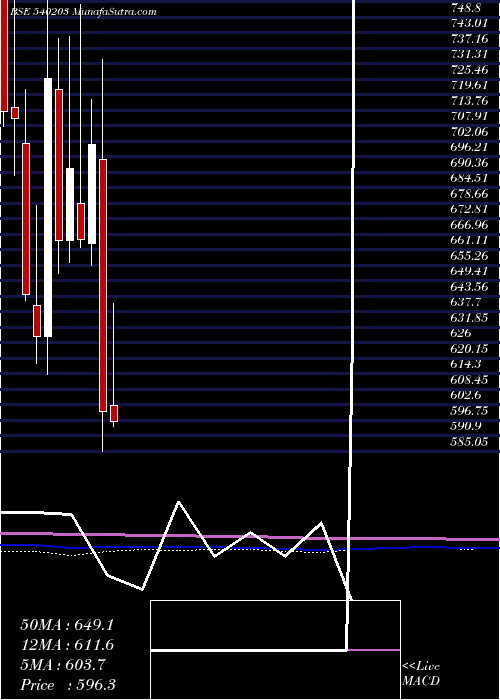Click the tall white candle body spanning 631 to 725
The image size is (500, 700).
click(x=48, y=208)
